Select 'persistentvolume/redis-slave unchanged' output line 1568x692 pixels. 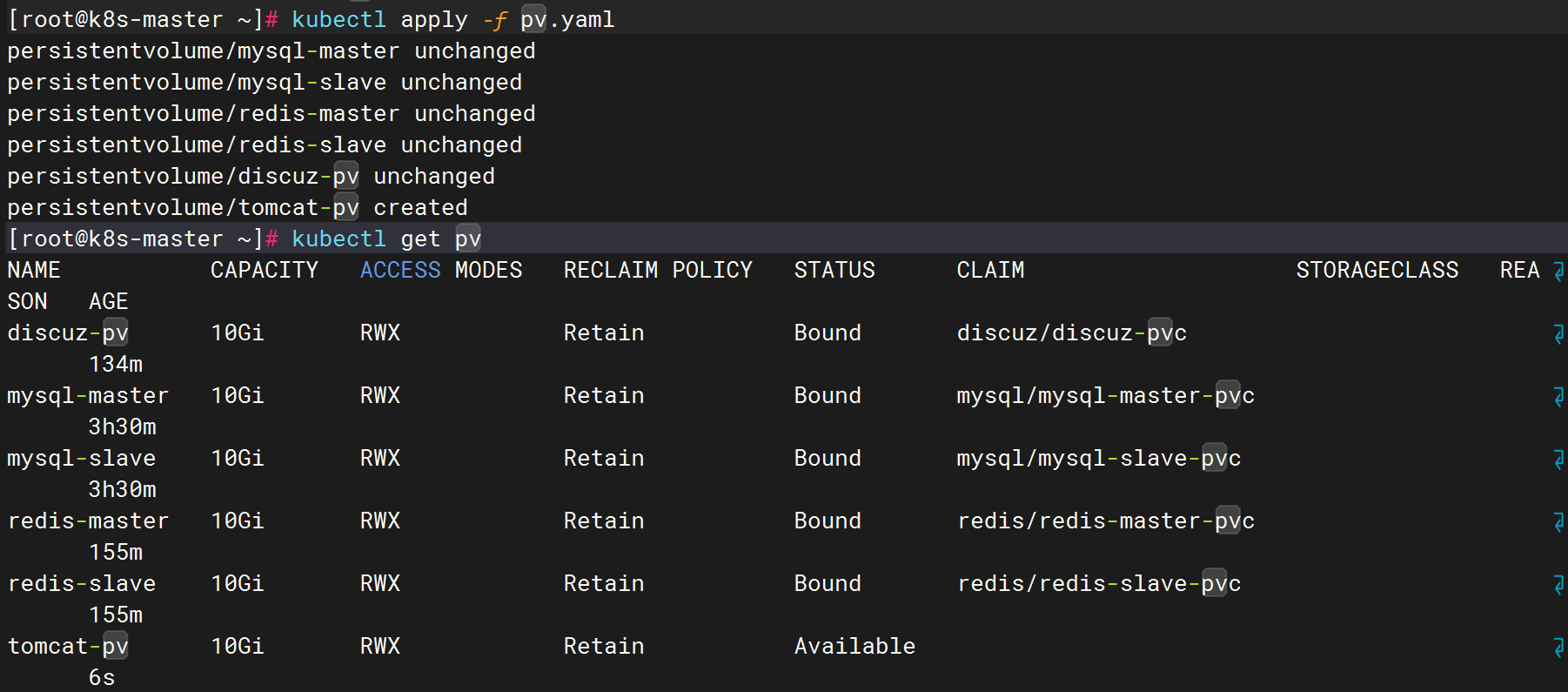point(265,144)
